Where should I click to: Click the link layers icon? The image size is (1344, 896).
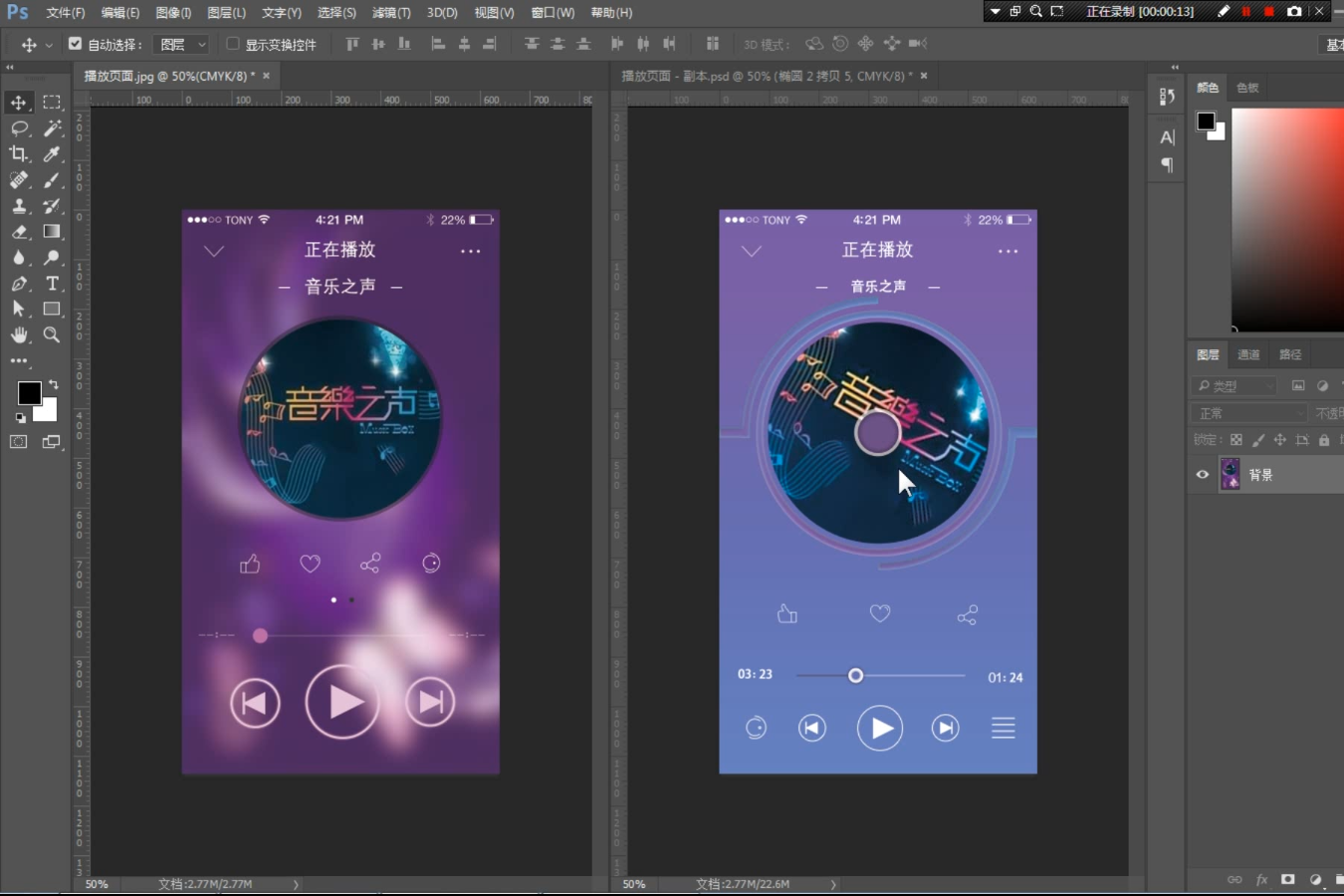pos(1234,880)
